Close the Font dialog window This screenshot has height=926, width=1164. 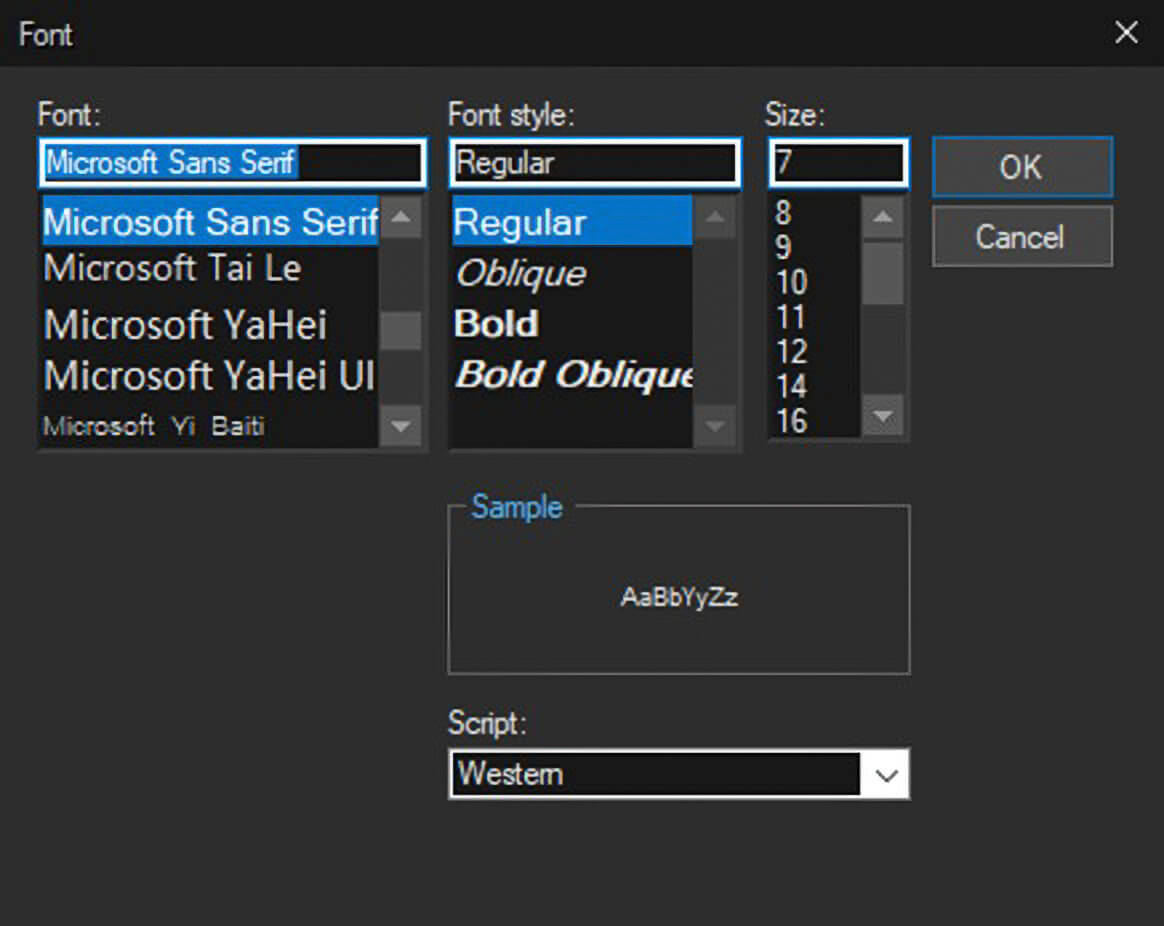[1126, 33]
